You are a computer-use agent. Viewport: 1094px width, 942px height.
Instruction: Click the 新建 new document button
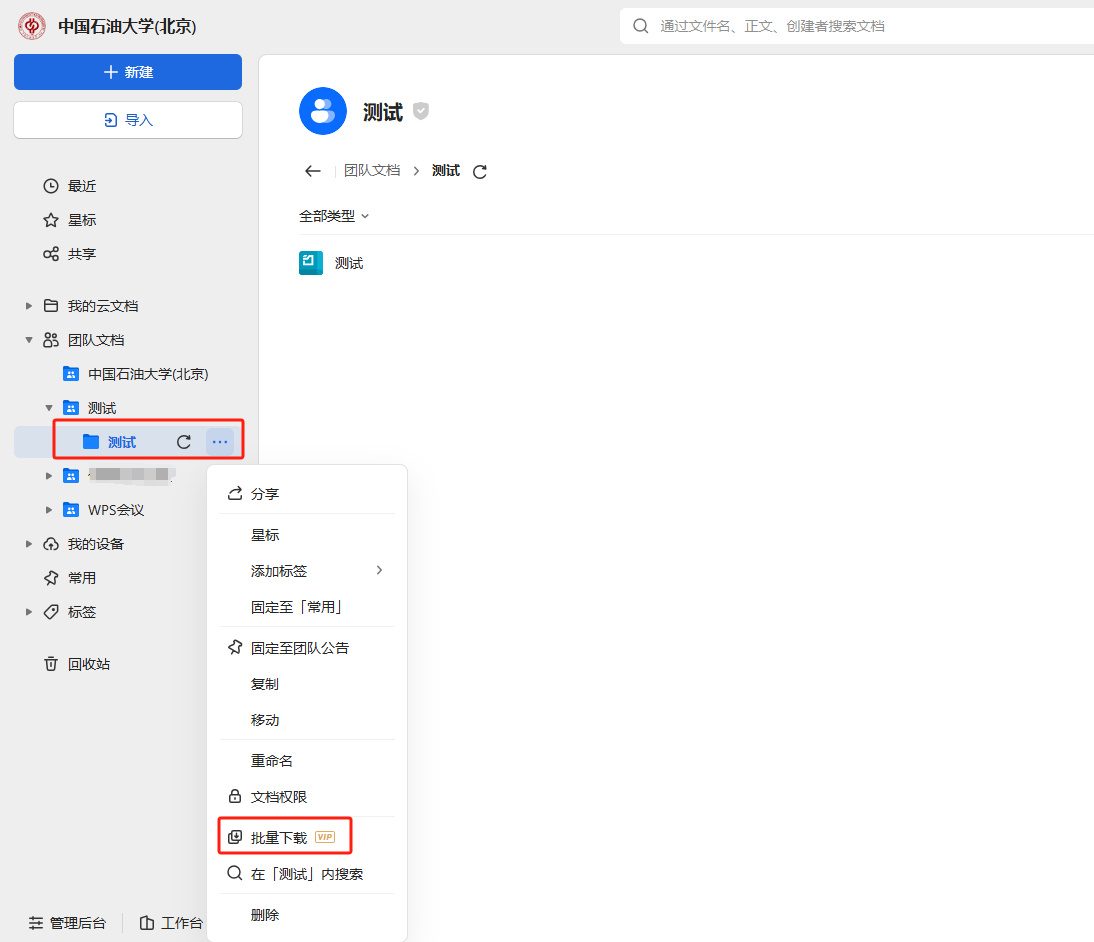coord(128,72)
